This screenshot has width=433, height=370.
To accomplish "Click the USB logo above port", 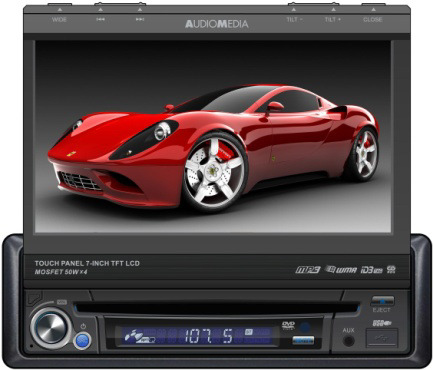I will pos(382,323).
